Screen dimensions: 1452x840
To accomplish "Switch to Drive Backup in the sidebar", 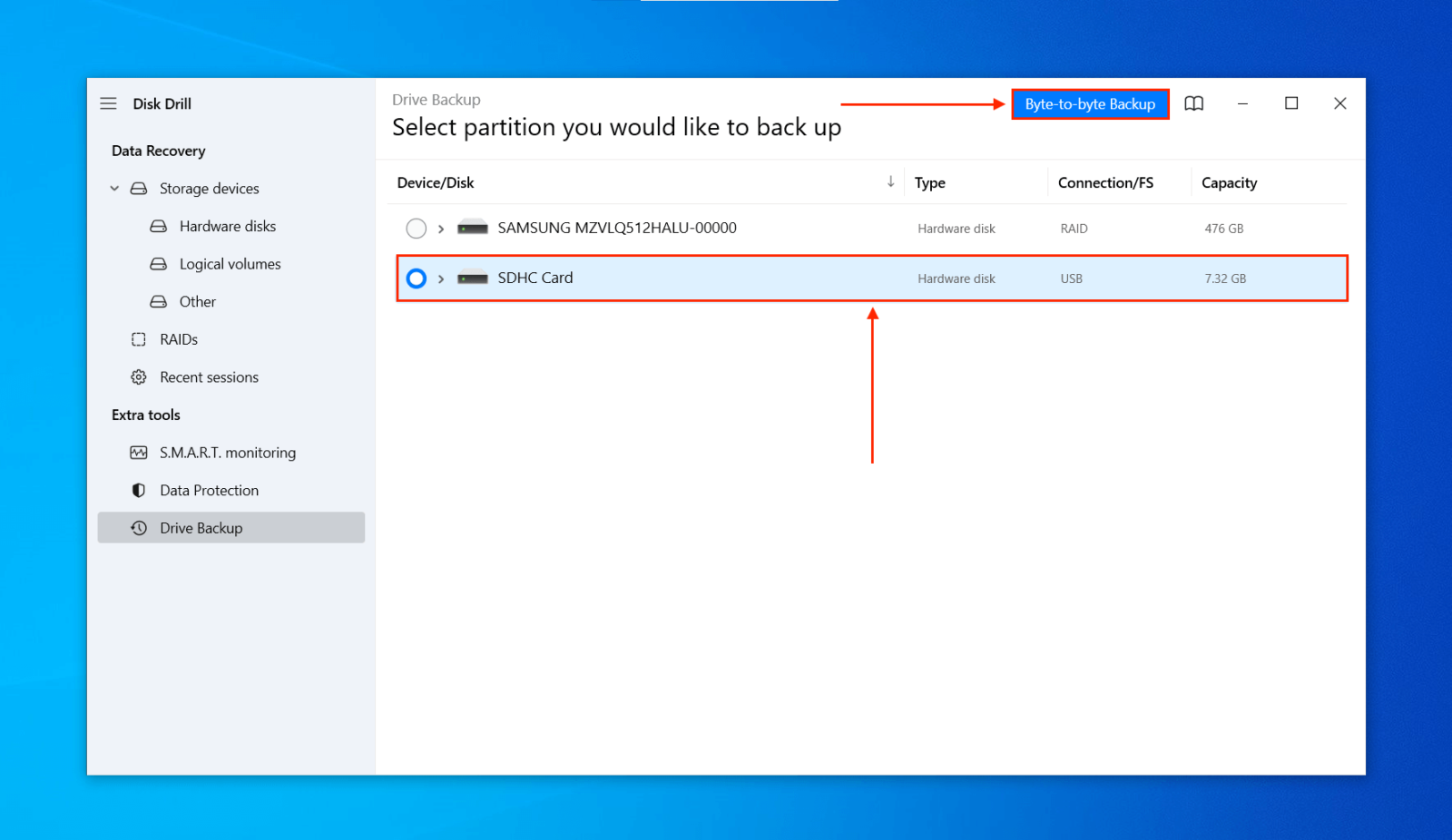I will (201, 527).
